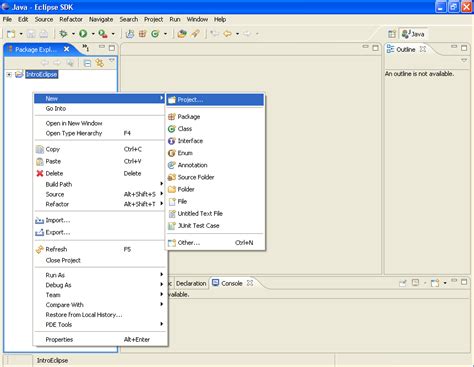Click the New Java Class toolbar icon
The image size is (474, 367).
point(155,34)
